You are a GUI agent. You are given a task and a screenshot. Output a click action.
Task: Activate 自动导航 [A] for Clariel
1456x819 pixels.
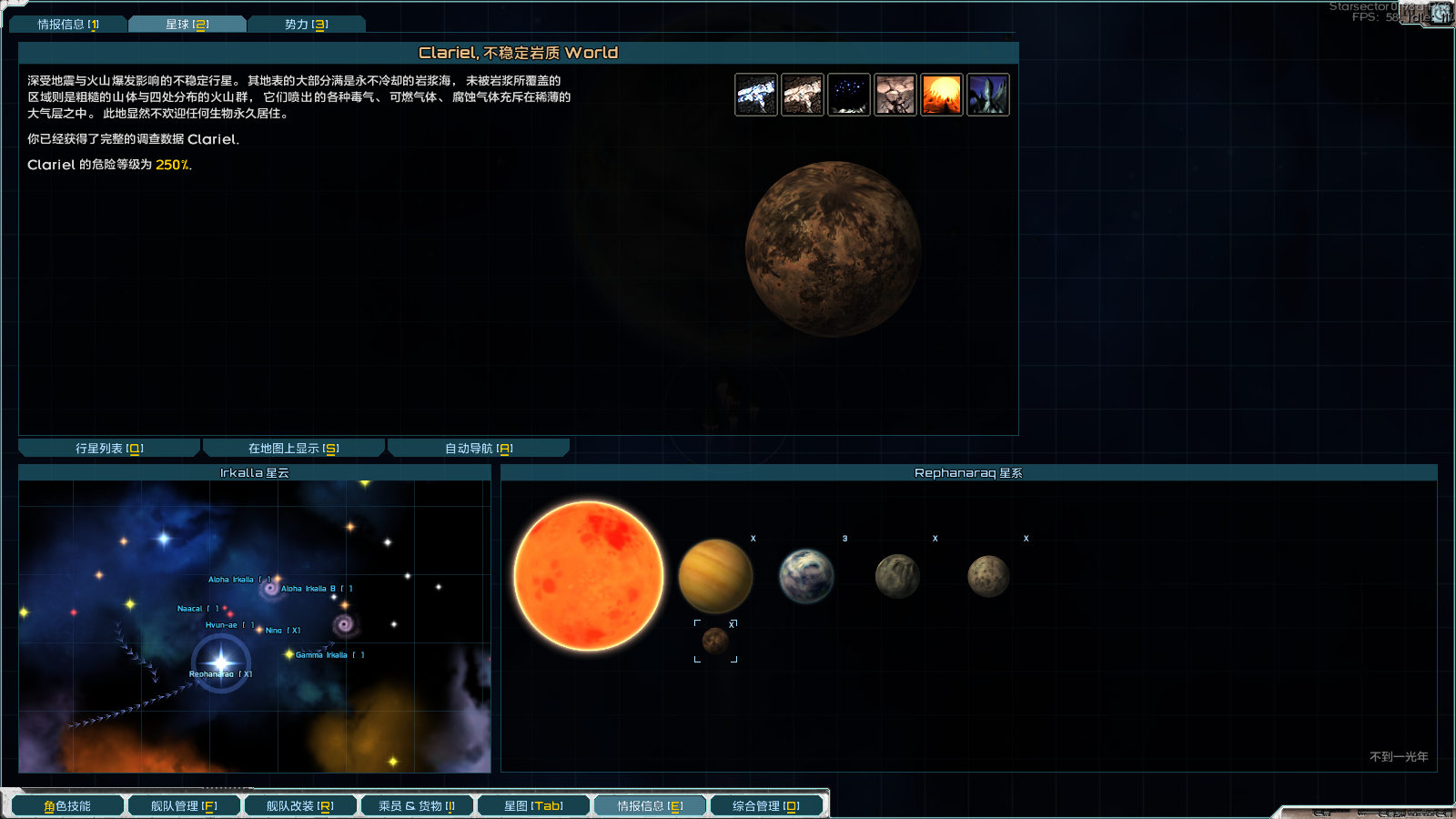pyautogui.click(x=477, y=447)
